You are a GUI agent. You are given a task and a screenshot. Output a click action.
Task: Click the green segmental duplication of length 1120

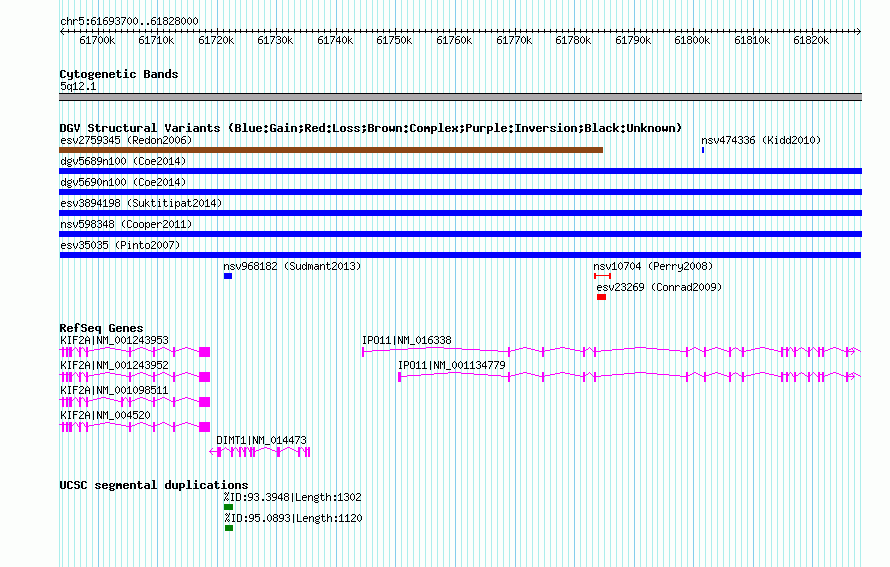pyautogui.click(x=229, y=528)
